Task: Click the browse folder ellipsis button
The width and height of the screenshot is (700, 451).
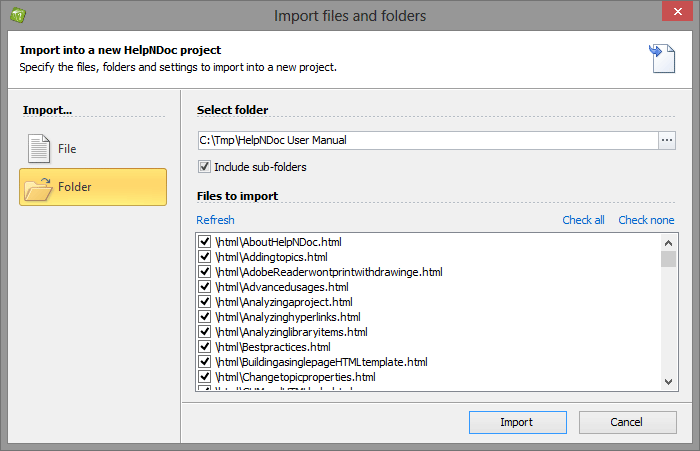Action: [x=667, y=140]
